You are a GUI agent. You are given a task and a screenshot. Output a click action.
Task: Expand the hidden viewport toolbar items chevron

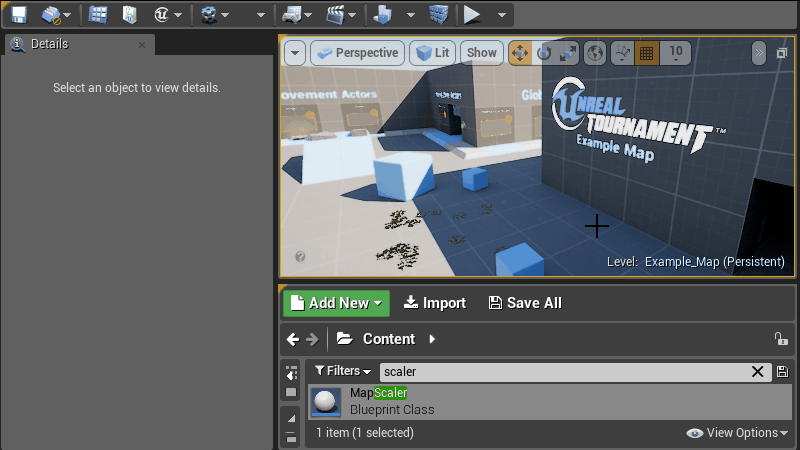tap(759, 53)
